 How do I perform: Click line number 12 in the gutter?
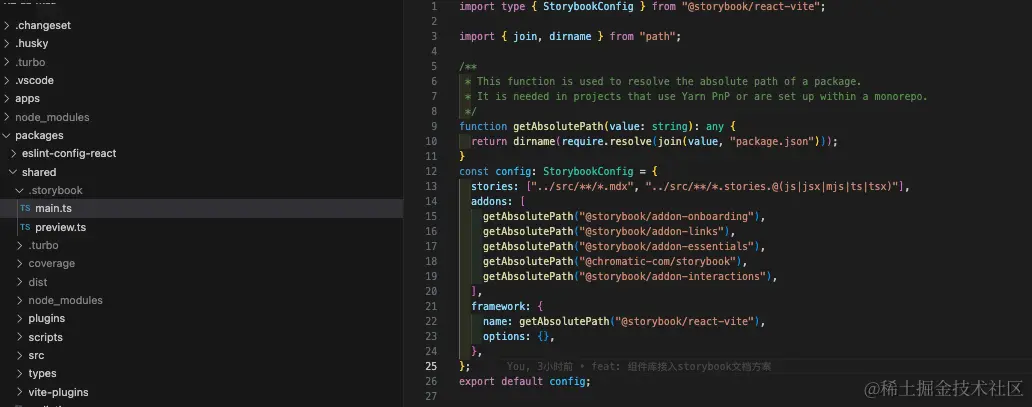[x=431, y=171]
